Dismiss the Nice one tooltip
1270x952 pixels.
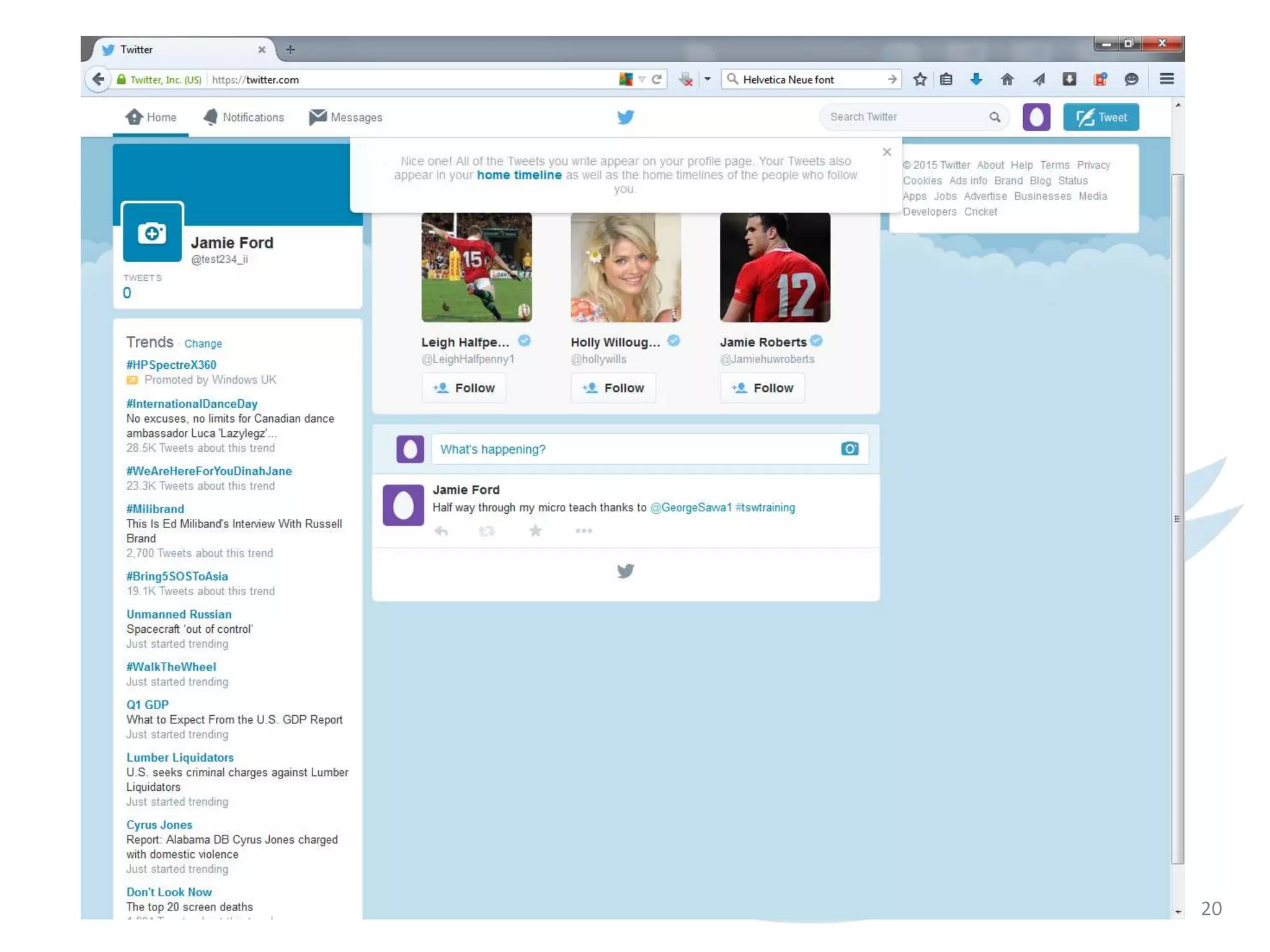[x=887, y=152]
